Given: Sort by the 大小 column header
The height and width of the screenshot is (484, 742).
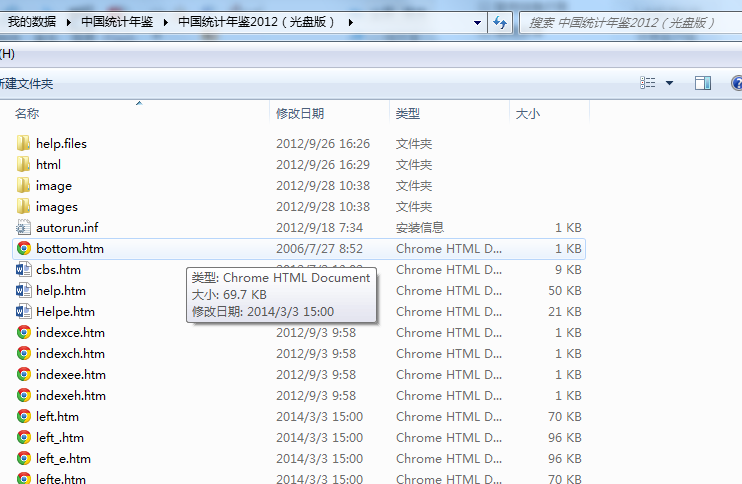Looking at the screenshot, I should 528,114.
